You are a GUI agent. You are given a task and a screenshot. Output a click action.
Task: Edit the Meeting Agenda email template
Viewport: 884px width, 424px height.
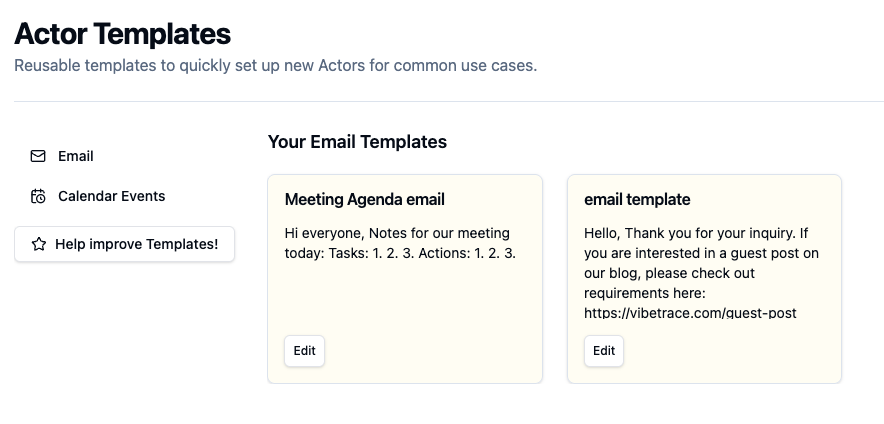click(304, 351)
